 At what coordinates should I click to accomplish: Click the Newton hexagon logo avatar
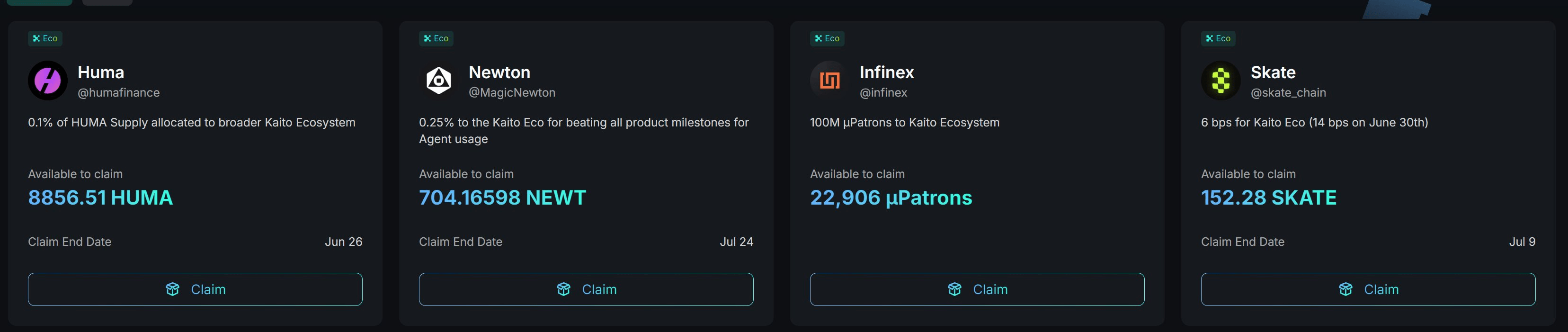point(438,81)
